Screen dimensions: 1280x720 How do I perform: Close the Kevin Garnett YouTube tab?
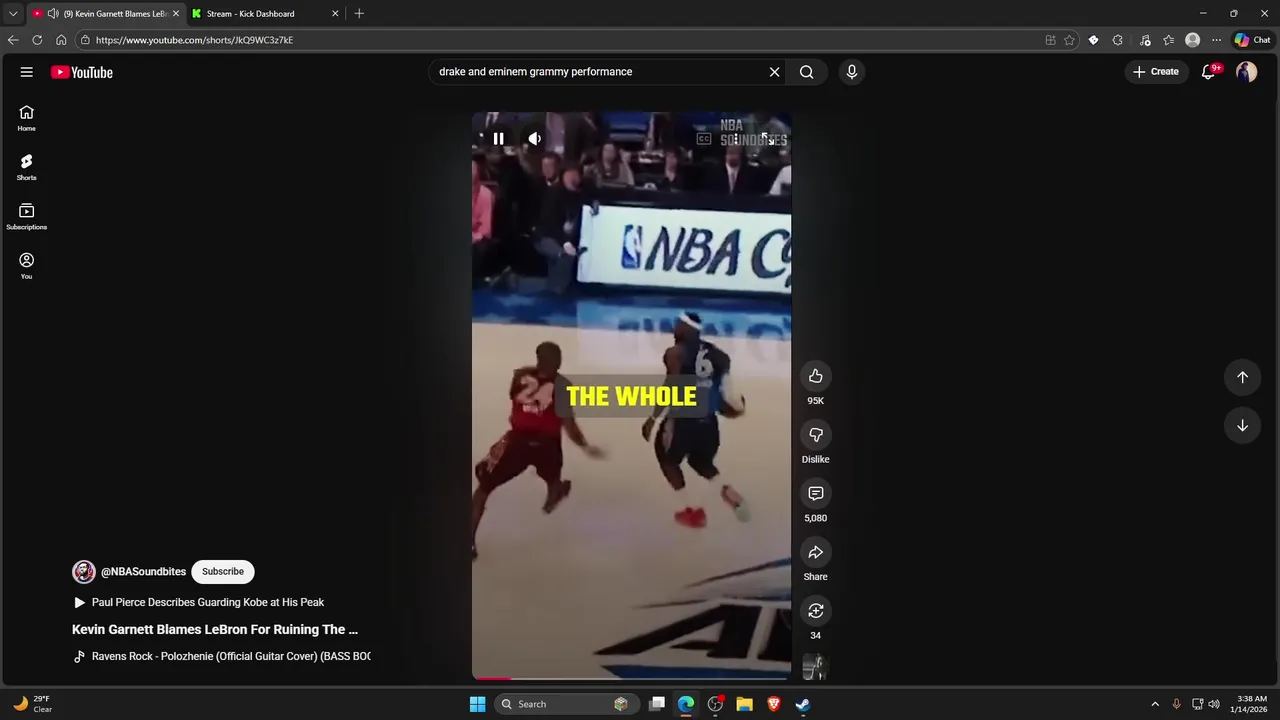click(175, 14)
